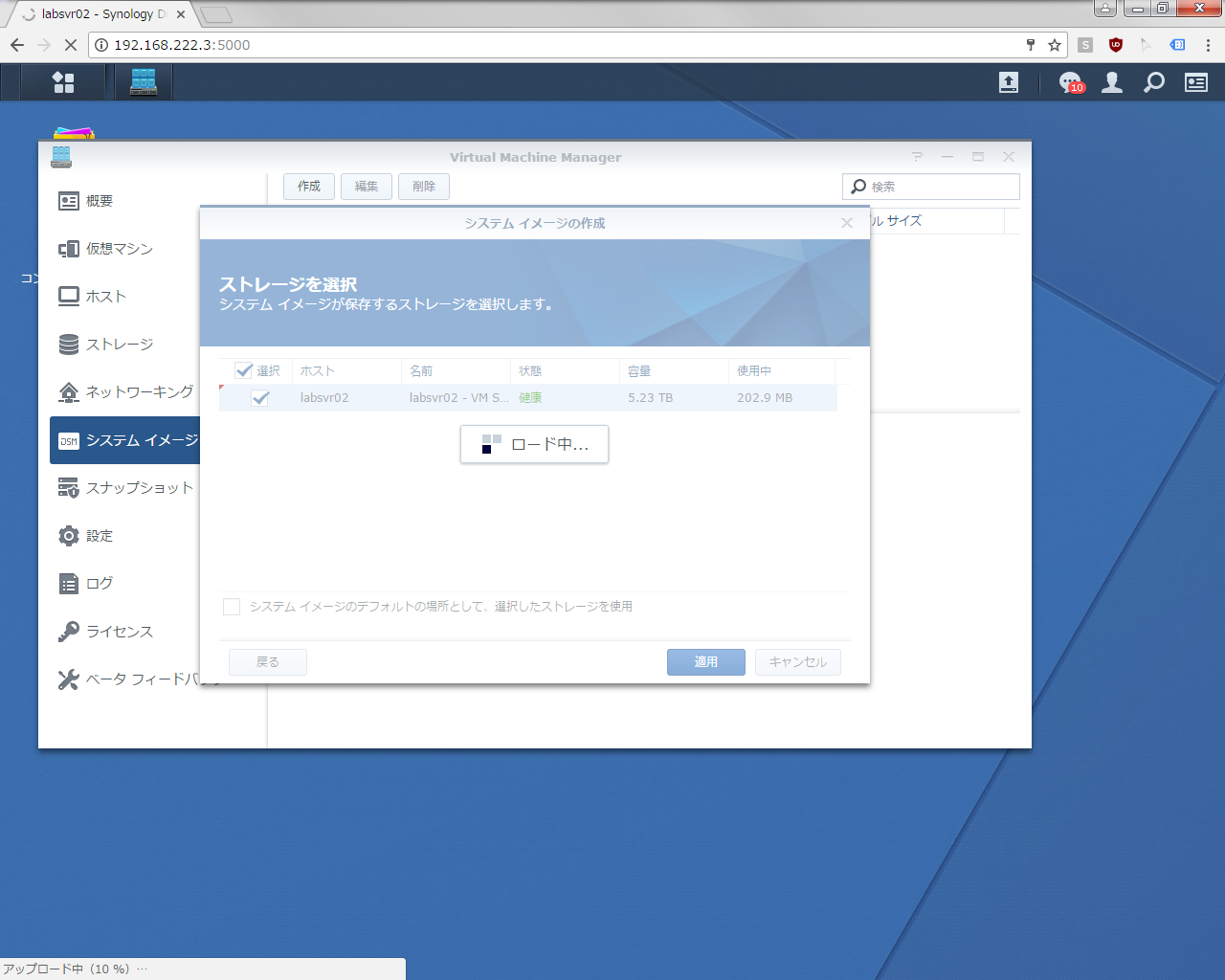Open upload queue icon in DSM taskbar
The image size is (1225, 980).
[1009, 82]
